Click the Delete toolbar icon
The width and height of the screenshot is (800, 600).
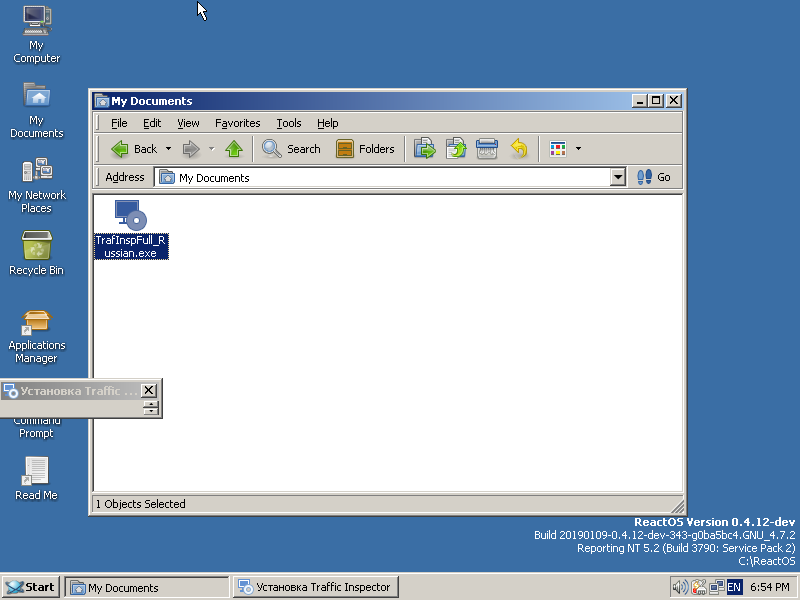tap(487, 149)
